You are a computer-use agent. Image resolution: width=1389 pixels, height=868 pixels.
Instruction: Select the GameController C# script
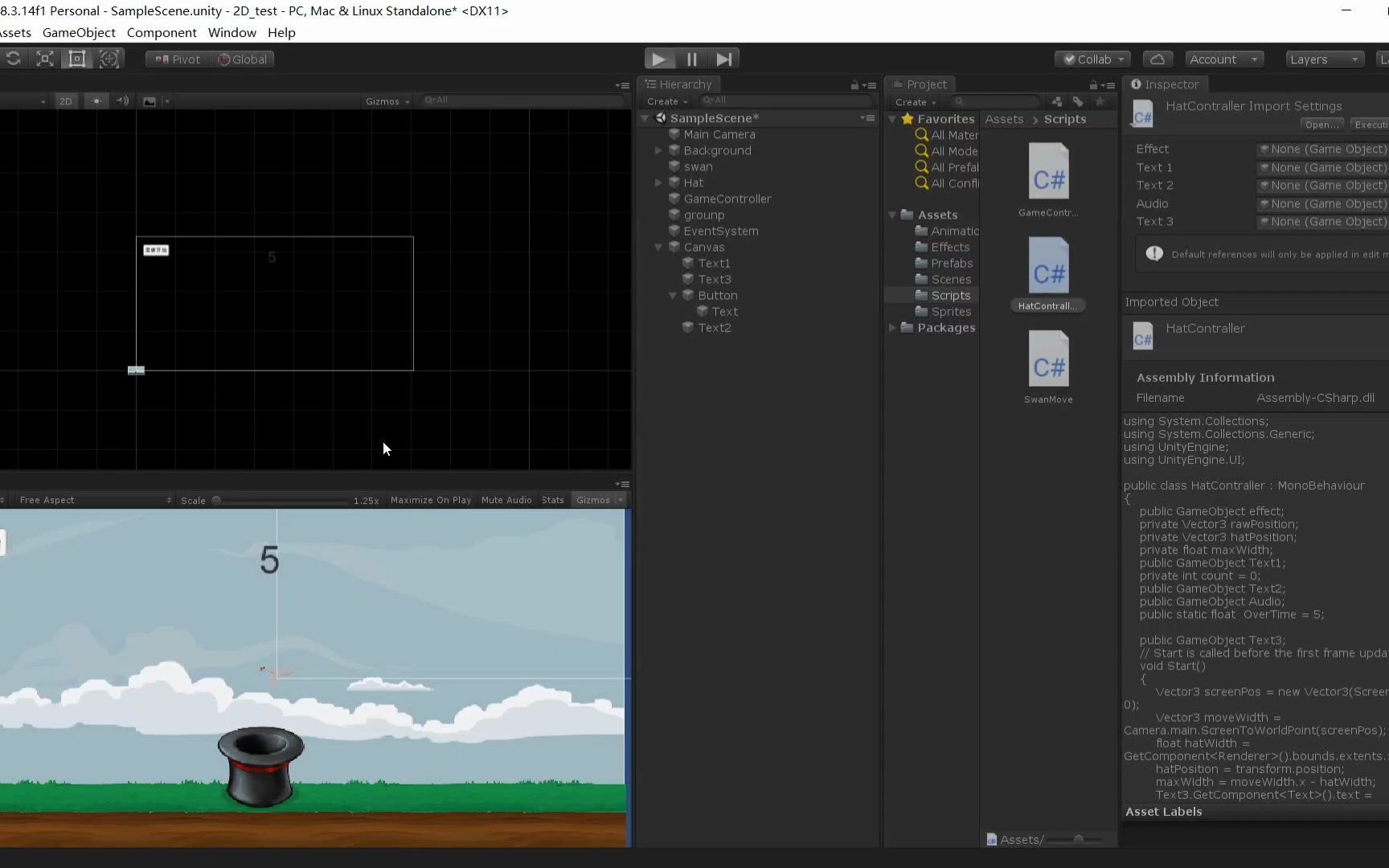(1048, 171)
